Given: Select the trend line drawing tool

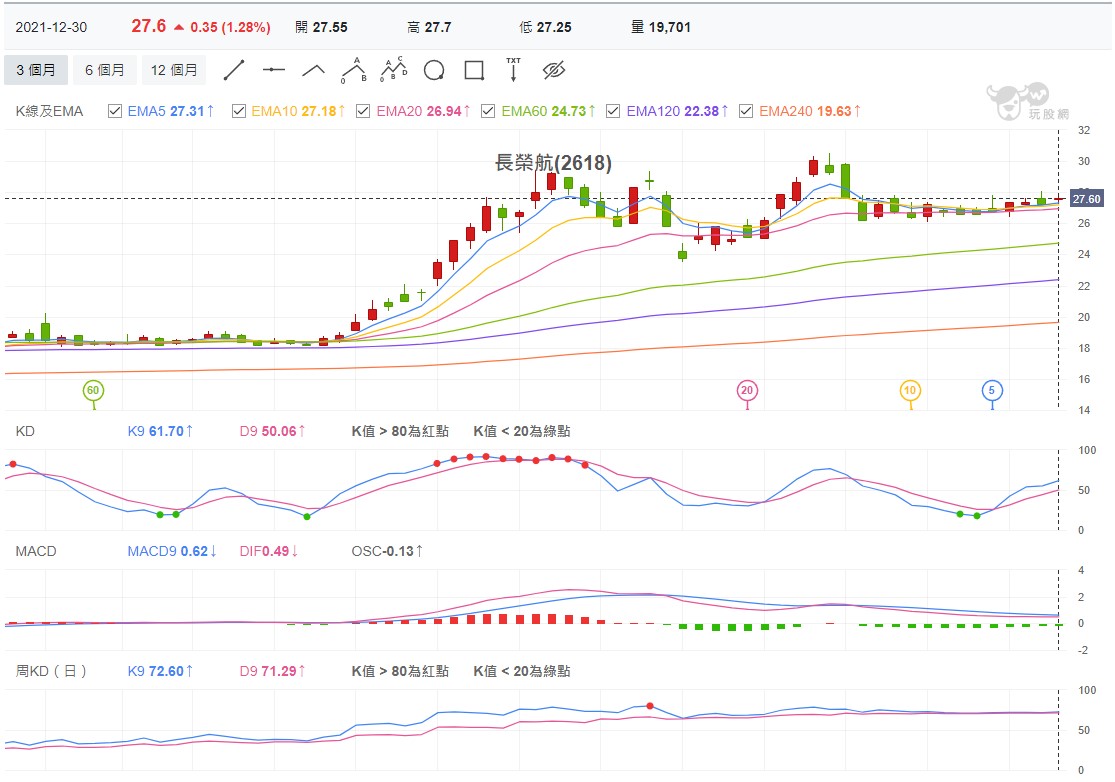Looking at the screenshot, I should point(234,70).
